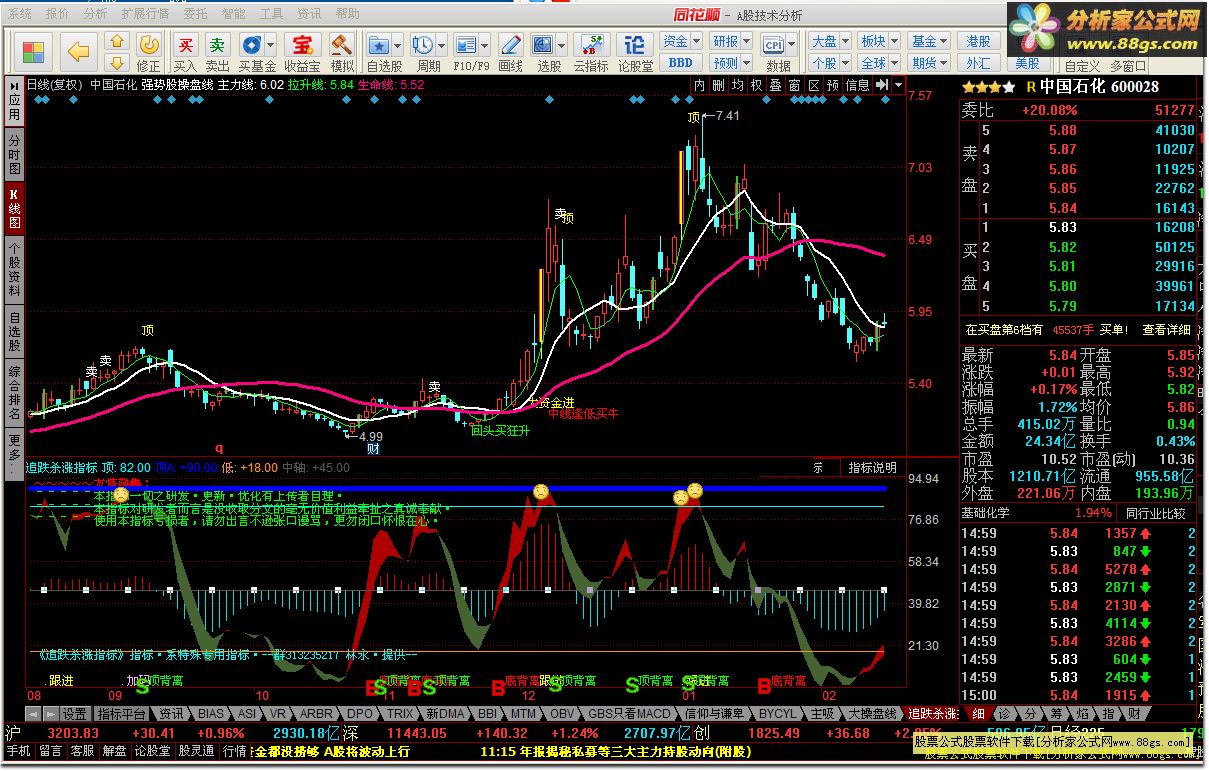Click the 预 forecast icon in chart header
The image size is (1209, 771).
tap(832, 86)
